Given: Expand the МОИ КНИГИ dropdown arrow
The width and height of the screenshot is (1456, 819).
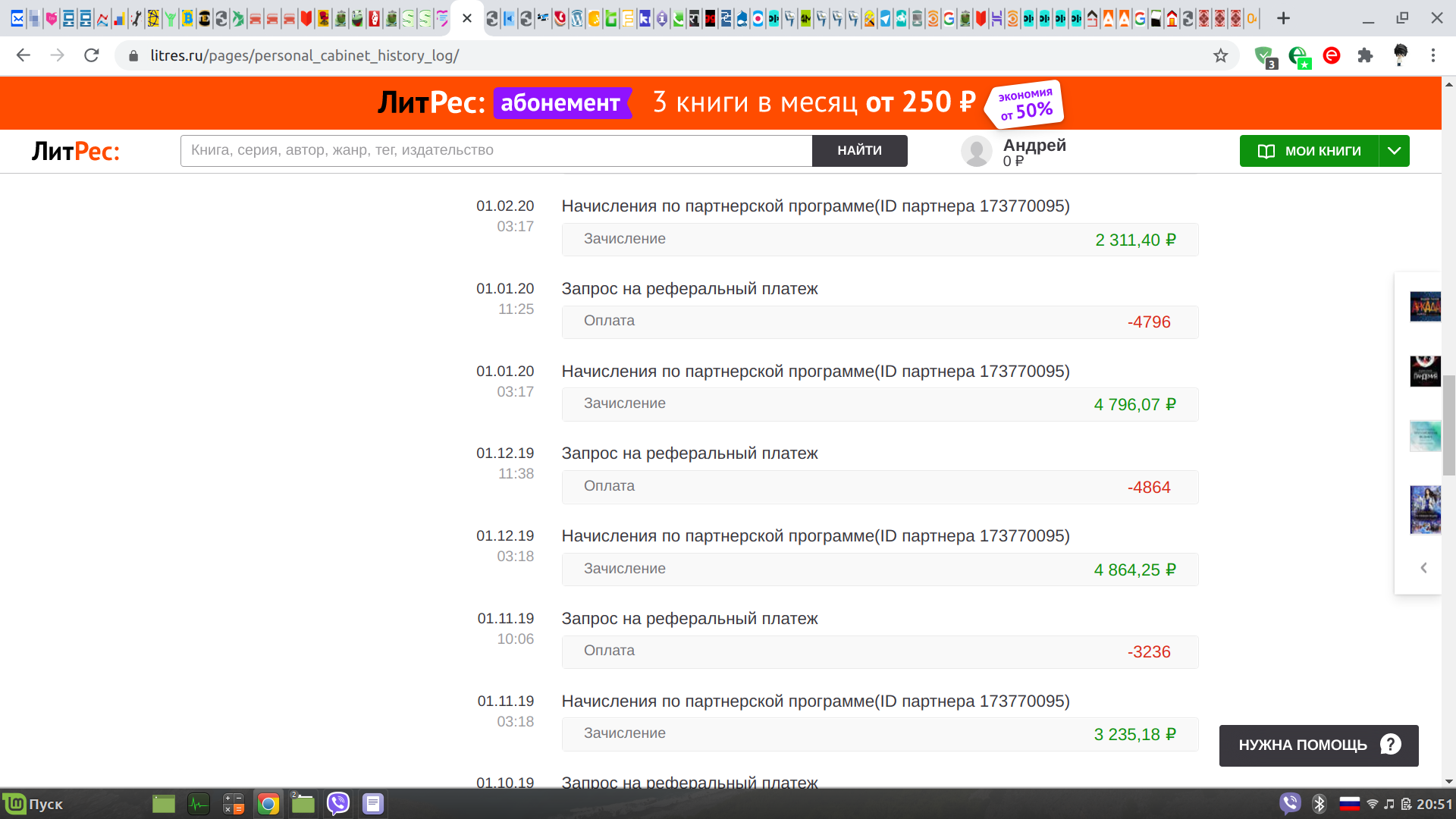Looking at the screenshot, I should tap(1394, 151).
